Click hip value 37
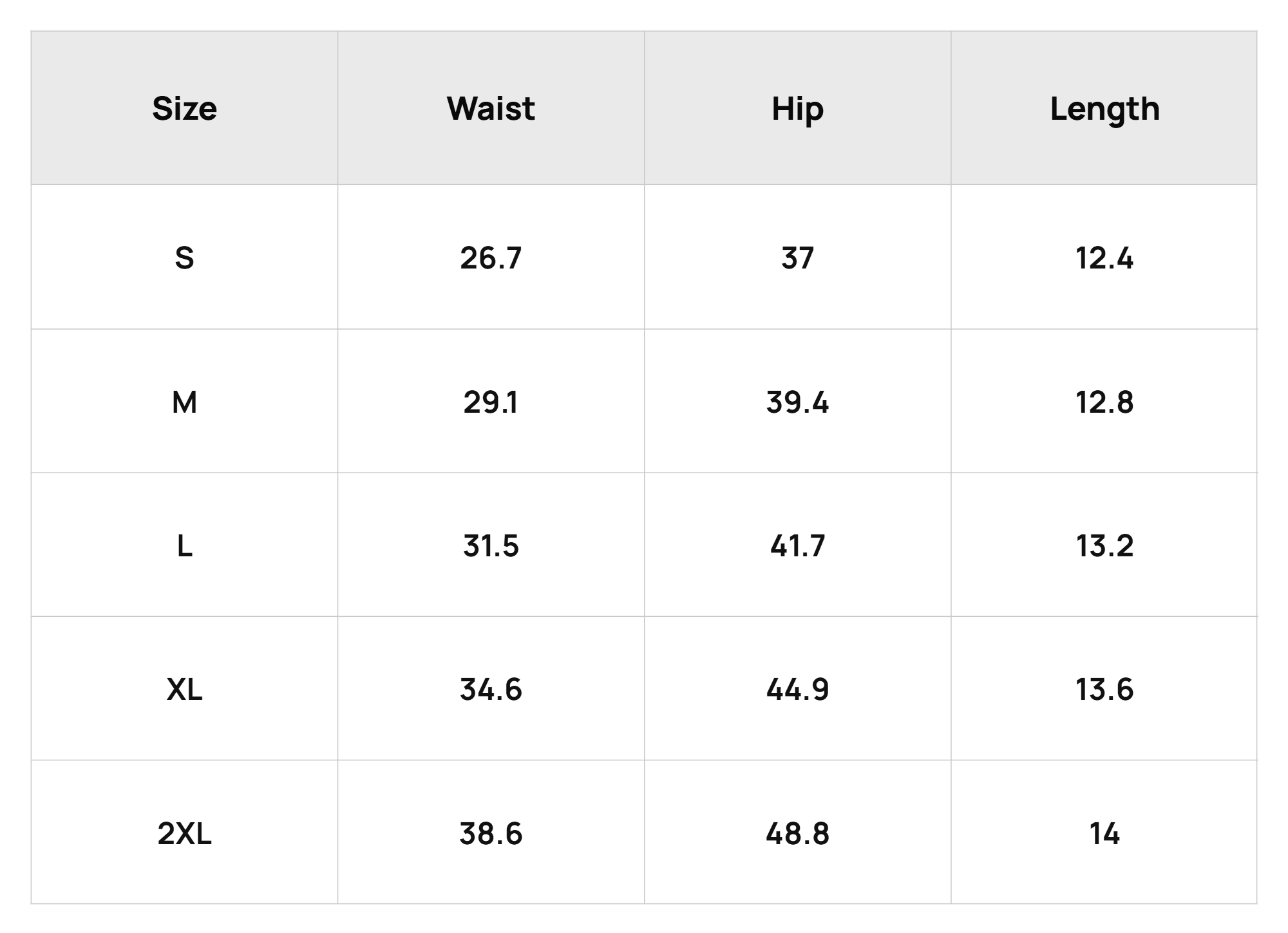The image size is (1288, 933). 797,258
